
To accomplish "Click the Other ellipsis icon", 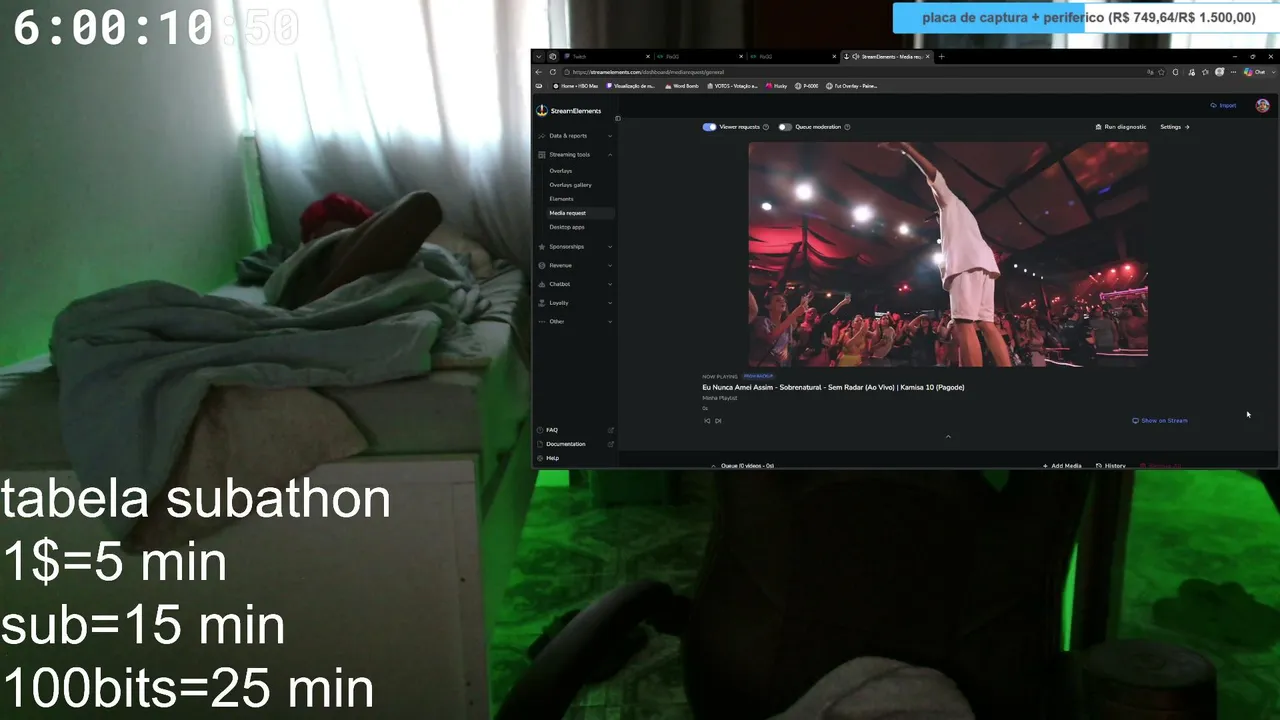I will coord(542,322).
